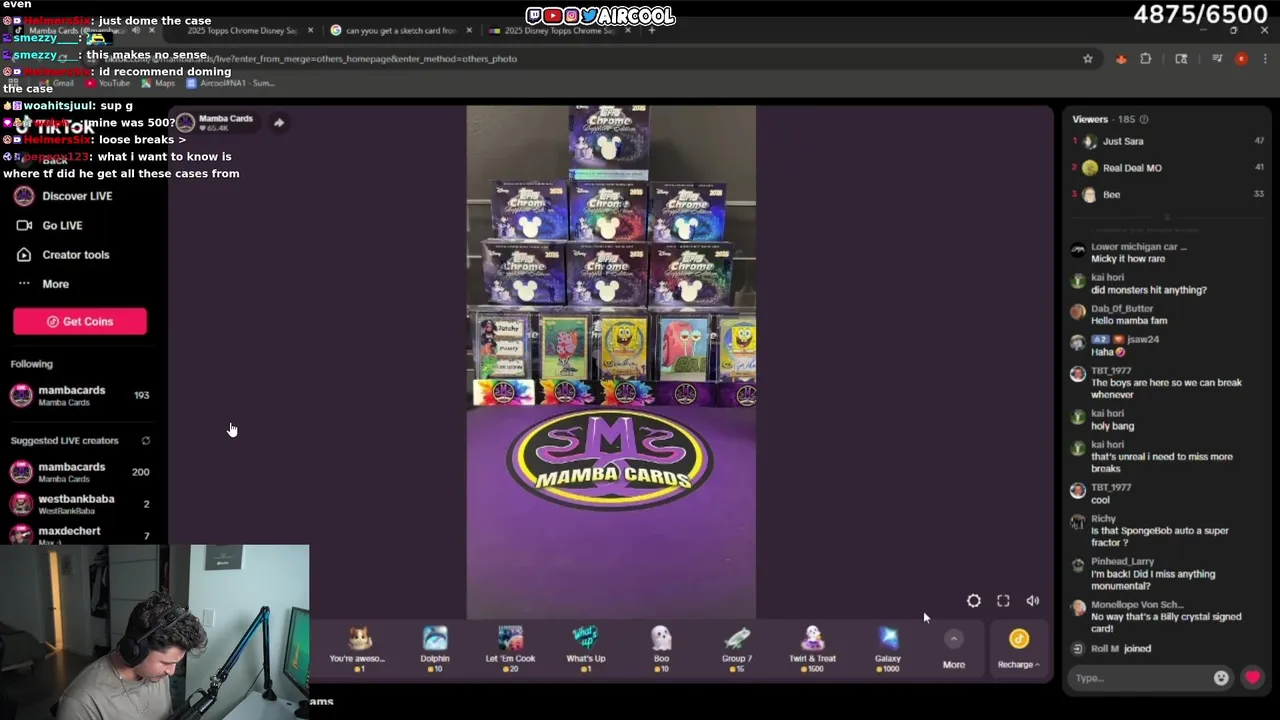Open Maps bookmark
This screenshot has height=720, width=1280.
[x=158, y=83]
